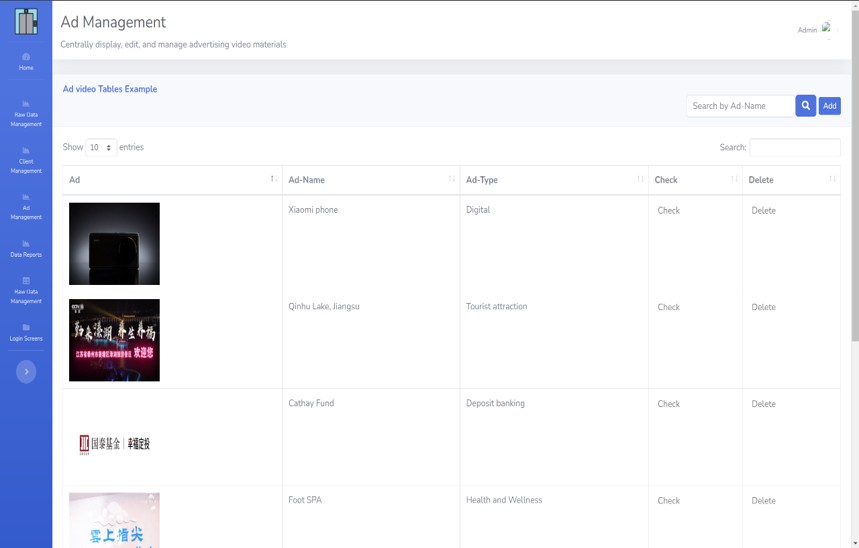
Task: Open the Home page in sidebar
Action: pos(26,61)
